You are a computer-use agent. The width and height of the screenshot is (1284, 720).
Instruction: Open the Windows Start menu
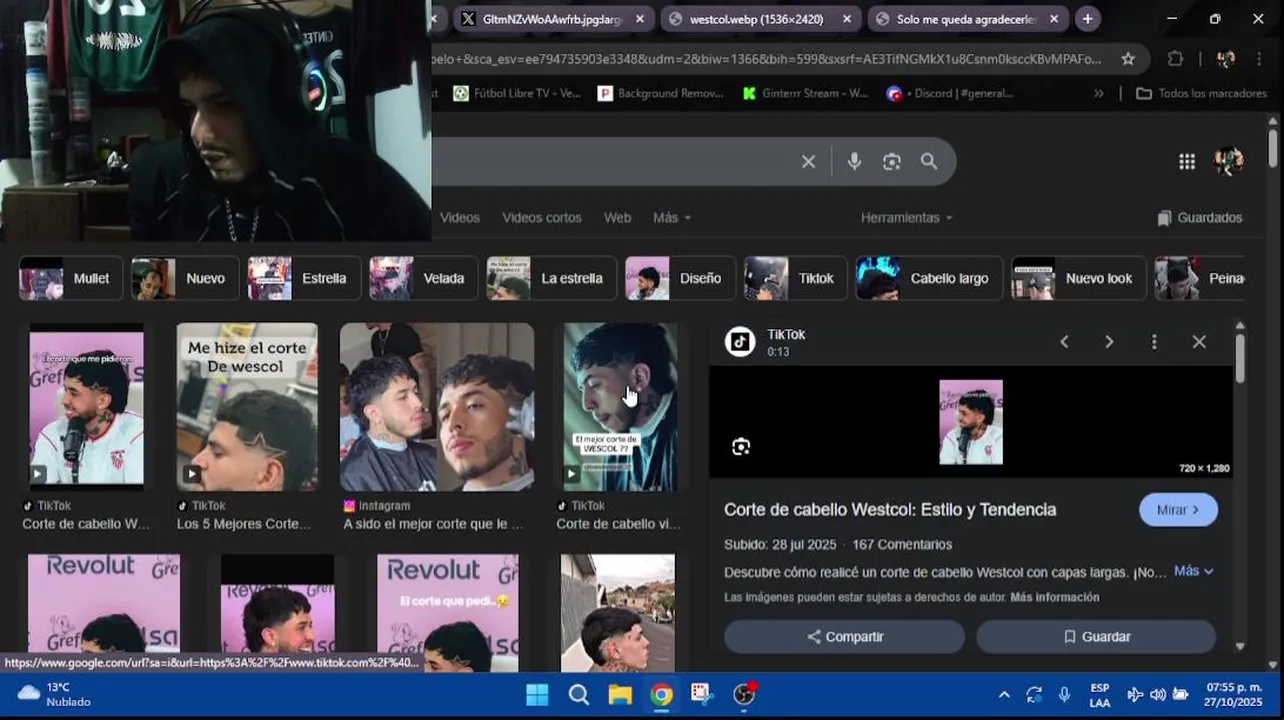tap(537, 695)
